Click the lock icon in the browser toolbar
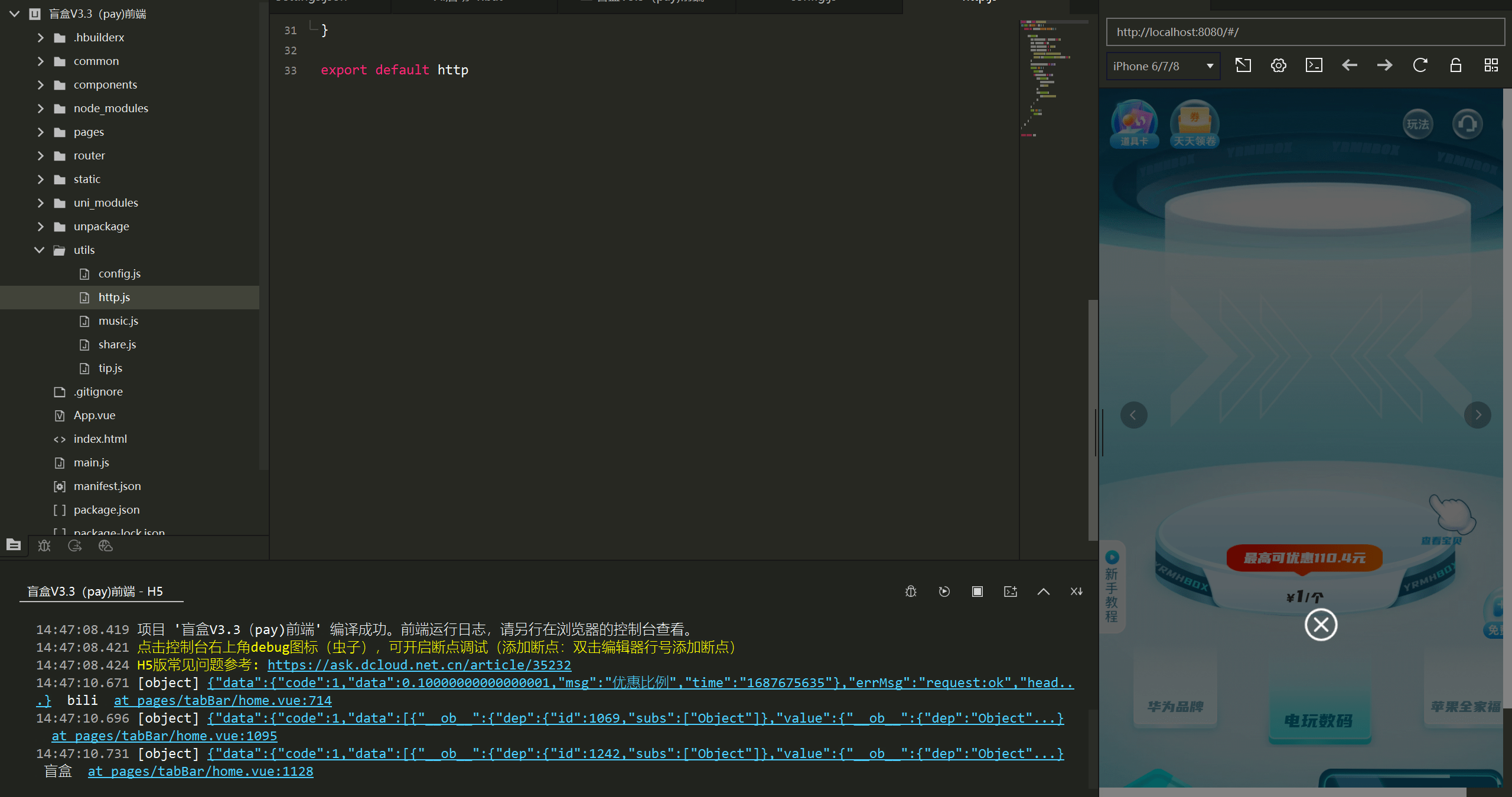Viewport: 1512px width, 797px height. [x=1455, y=66]
